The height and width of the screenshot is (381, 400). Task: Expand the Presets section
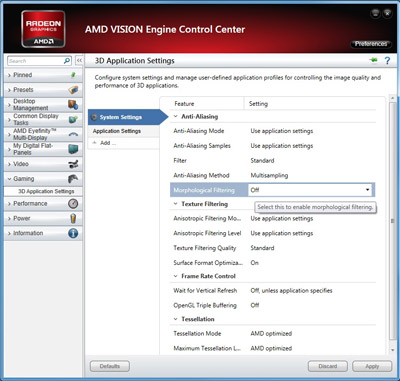[x=9, y=90]
